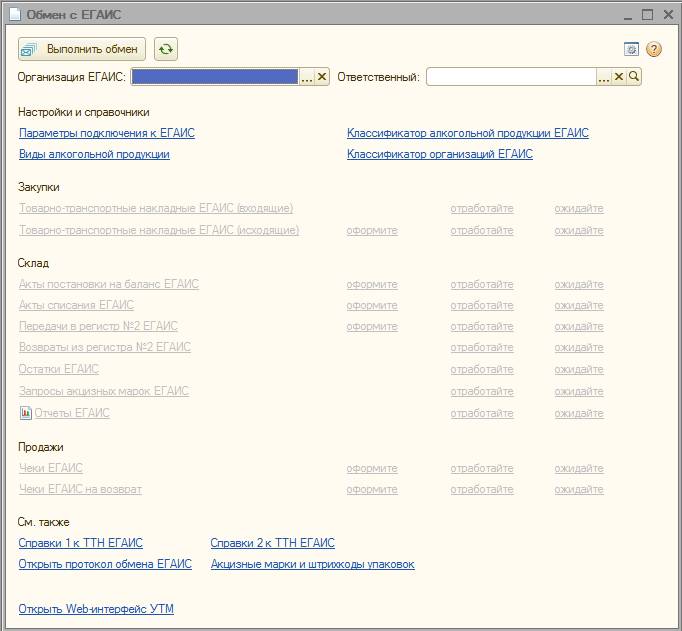Click оформите for Акты постановки на баланс
This screenshot has height=631, width=682.
372,284
